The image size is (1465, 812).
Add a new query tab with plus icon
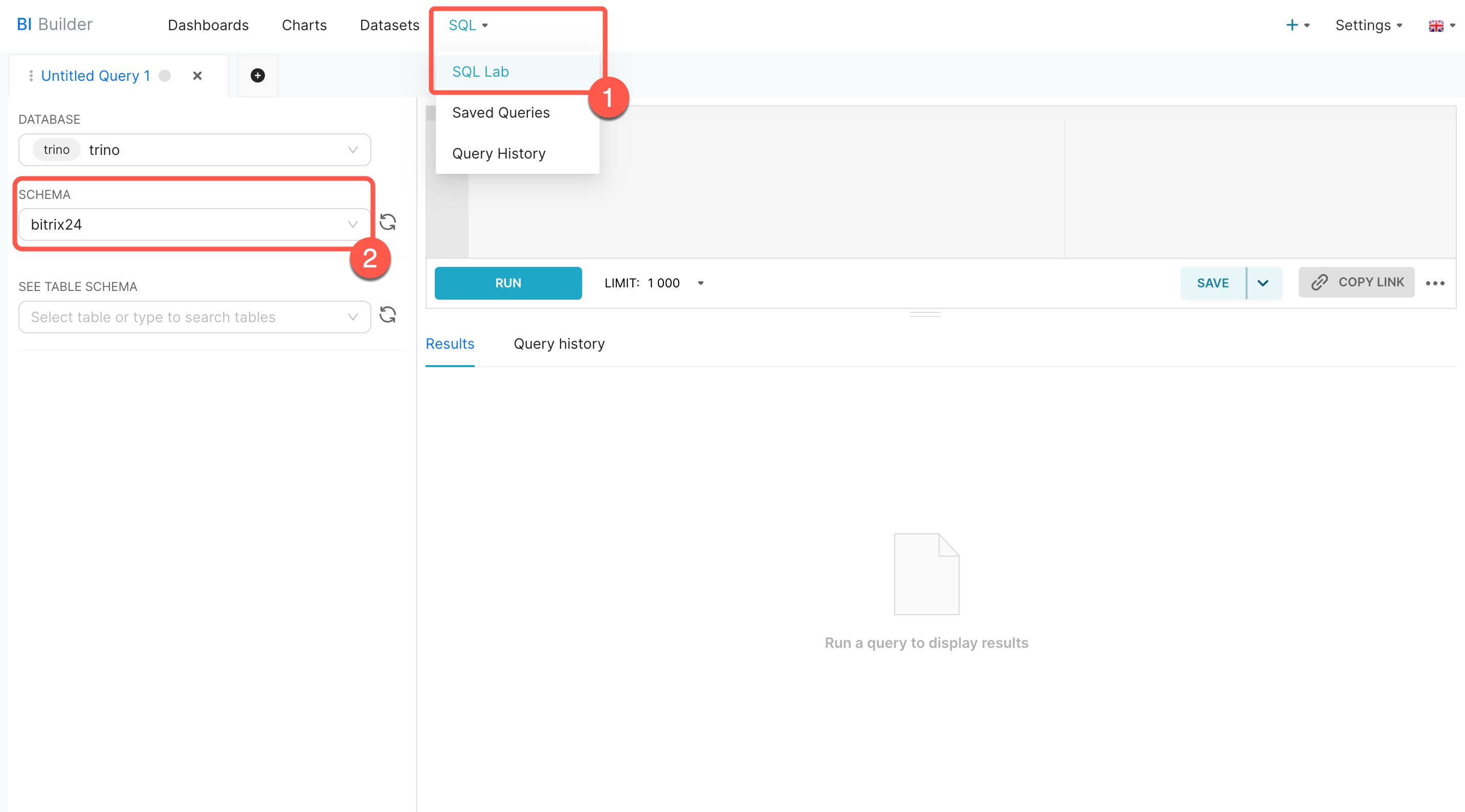[x=258, y=76]
